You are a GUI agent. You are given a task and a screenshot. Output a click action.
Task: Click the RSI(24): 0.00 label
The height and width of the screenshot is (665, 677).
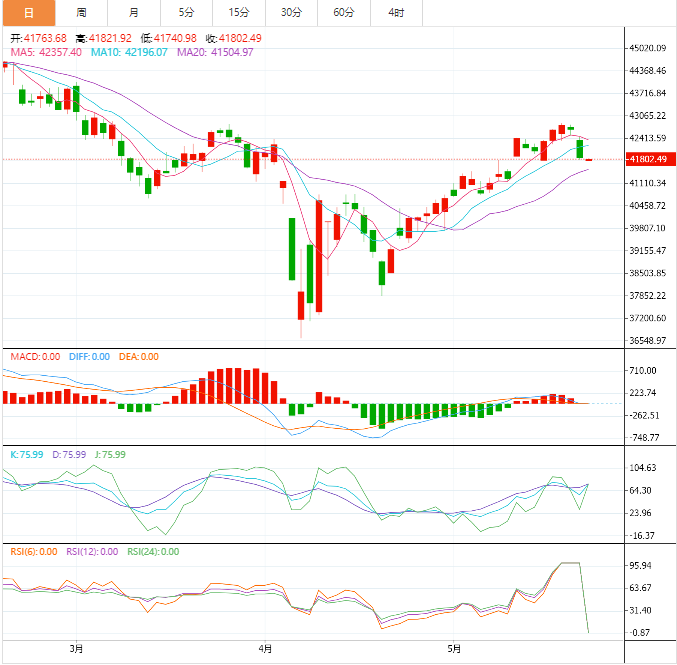(x=153, y=552)
